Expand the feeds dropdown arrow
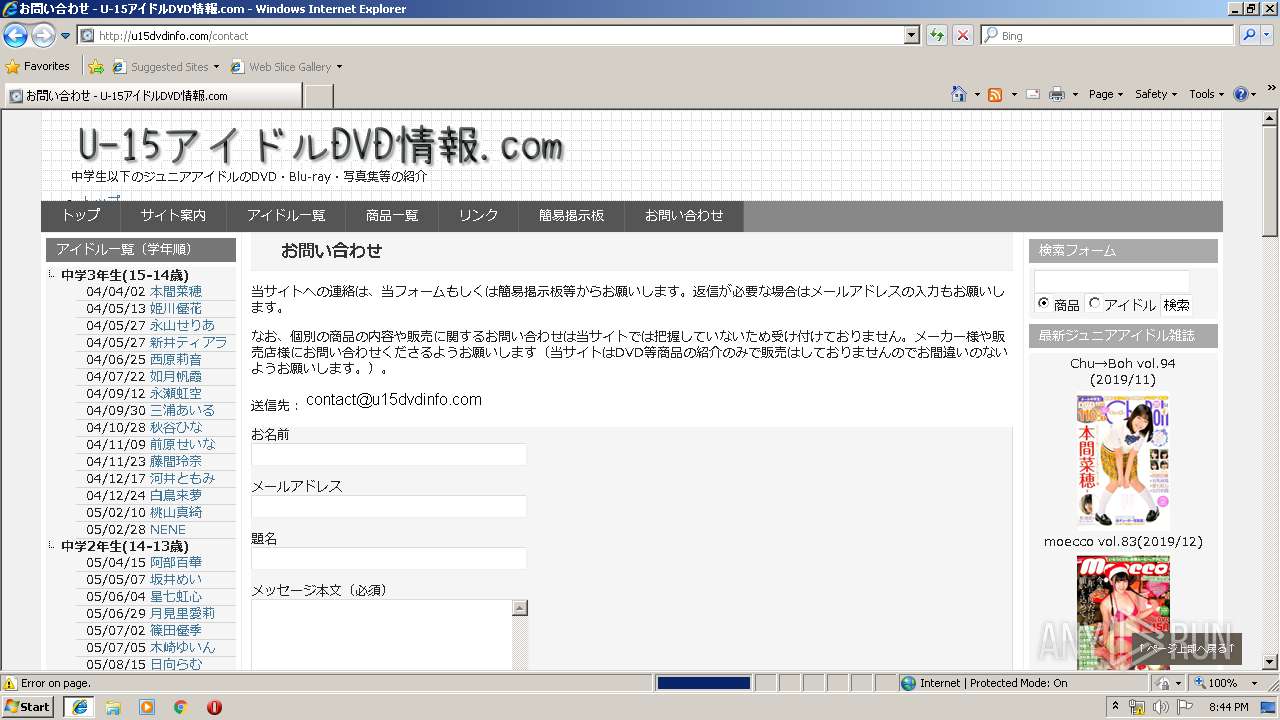The width and height of the screenshot is (1280, 720). (x=1014, y=94)
